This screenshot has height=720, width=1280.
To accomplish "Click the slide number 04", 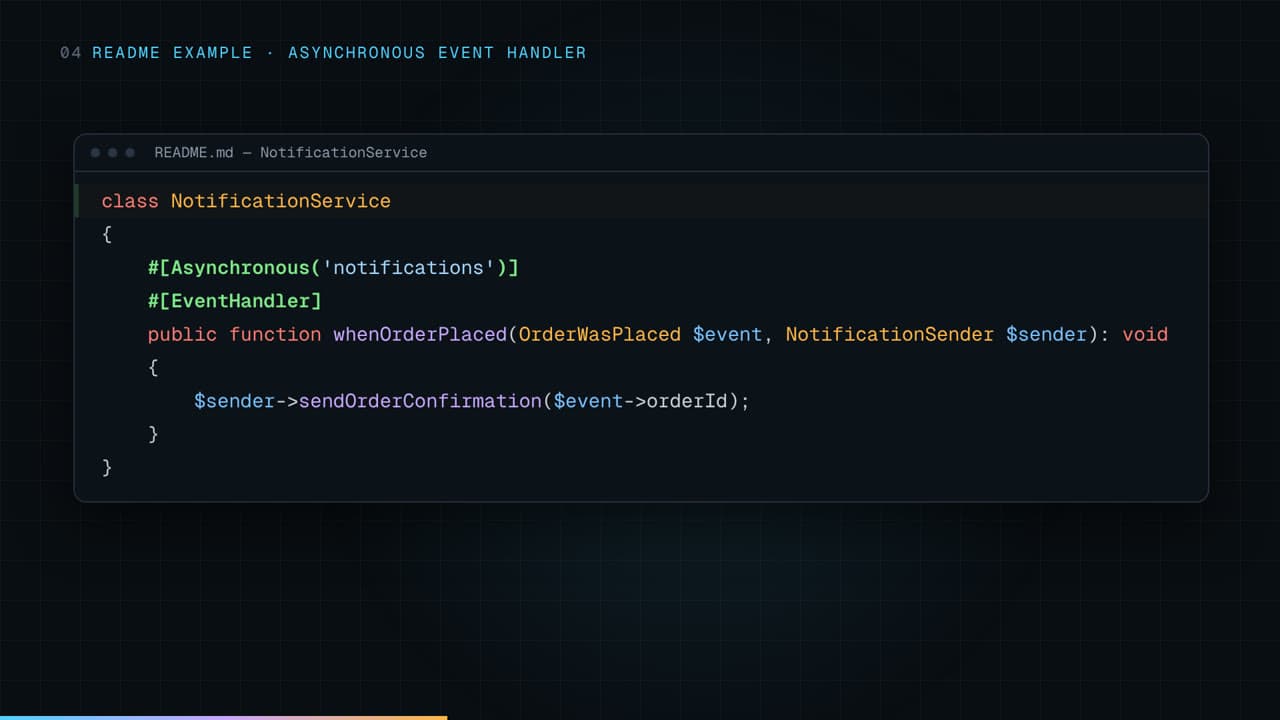I will coord(70,52).
